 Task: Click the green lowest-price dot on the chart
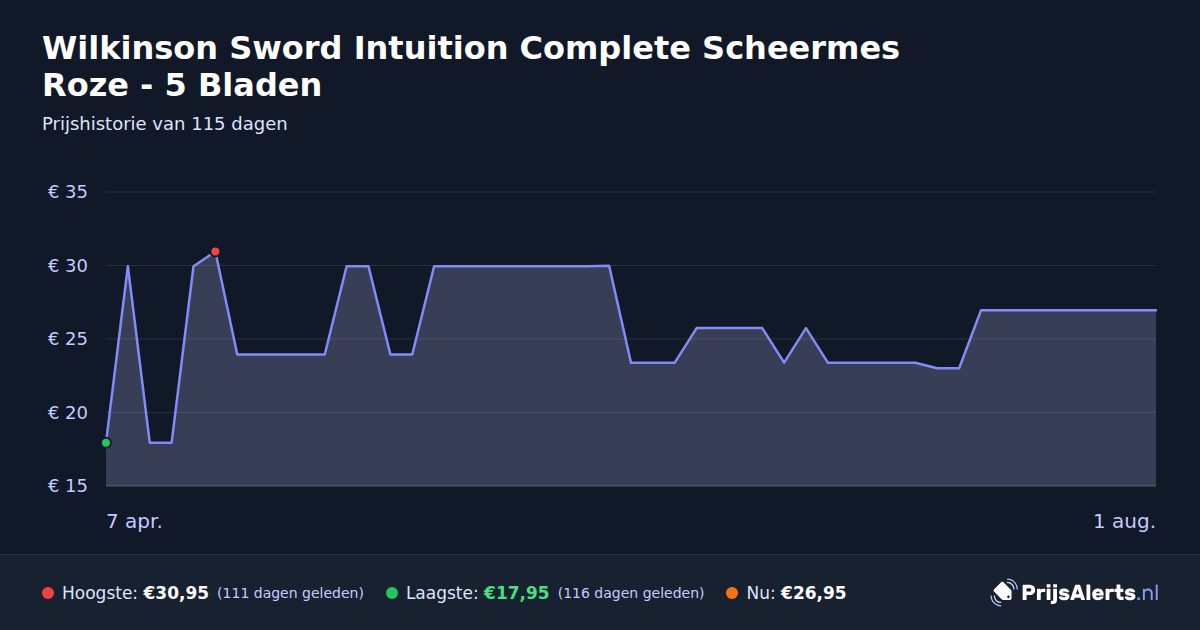pyautogui.click(x=106, y=443)
